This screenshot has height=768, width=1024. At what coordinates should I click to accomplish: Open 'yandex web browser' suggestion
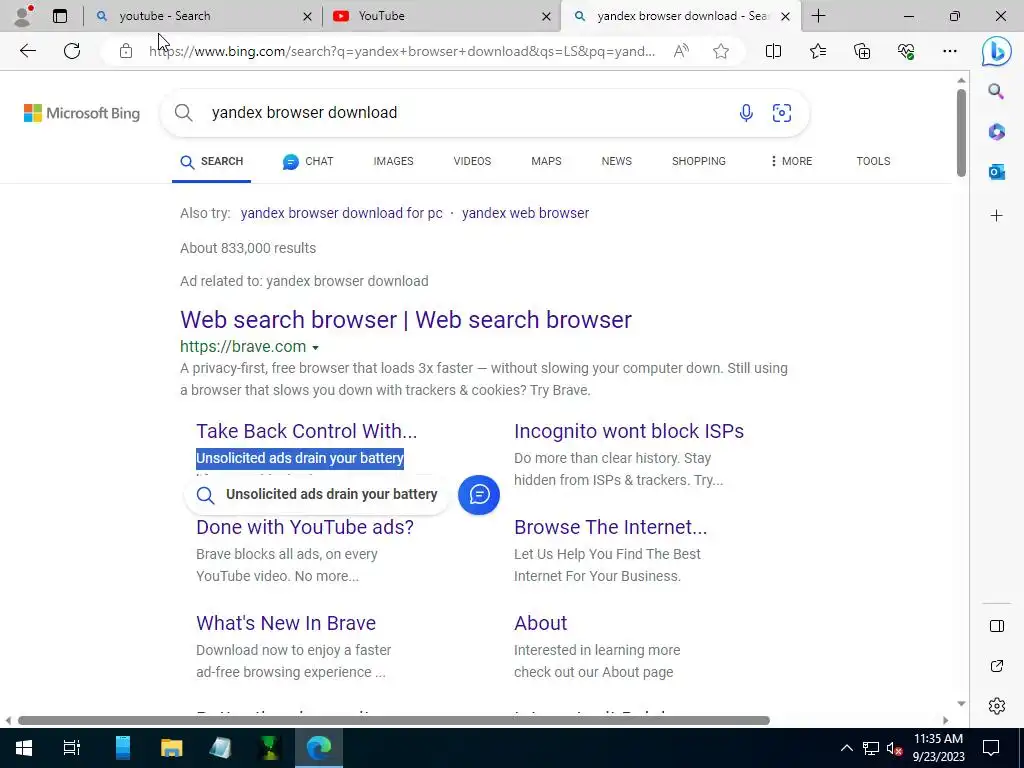[x=525, y=214]
